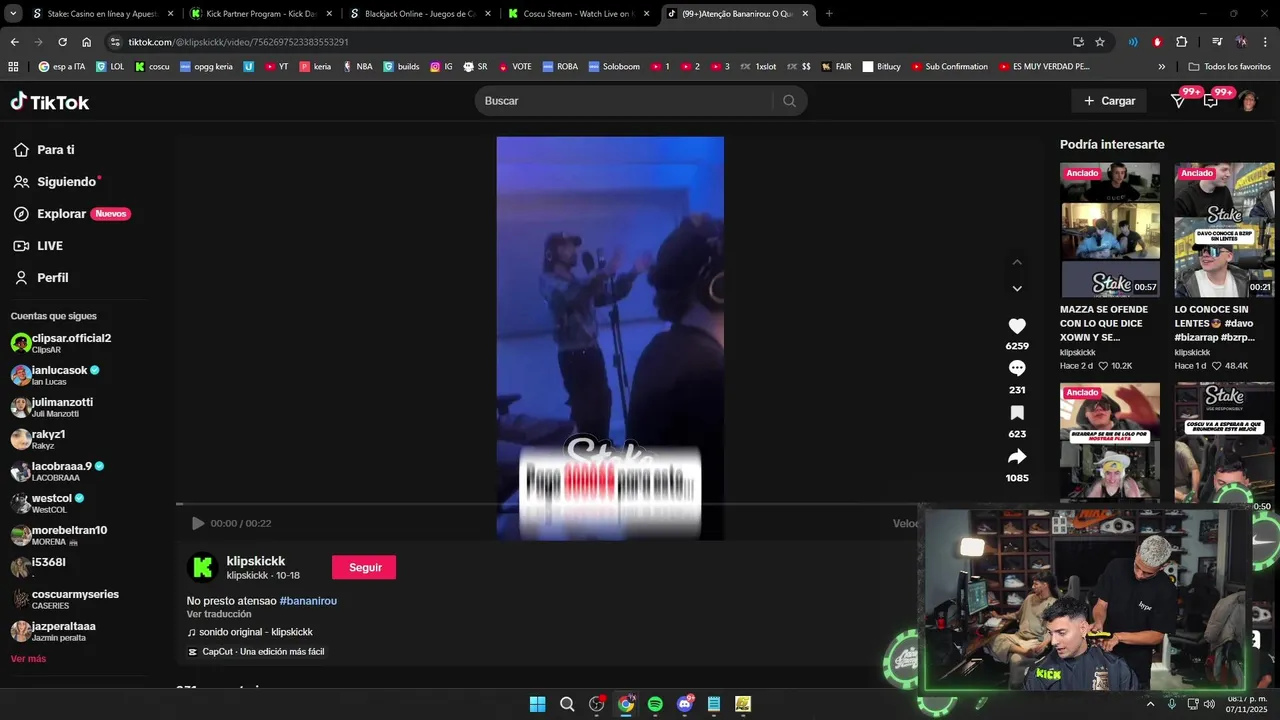
Task: Play the video
Action: tap(198, 523)
